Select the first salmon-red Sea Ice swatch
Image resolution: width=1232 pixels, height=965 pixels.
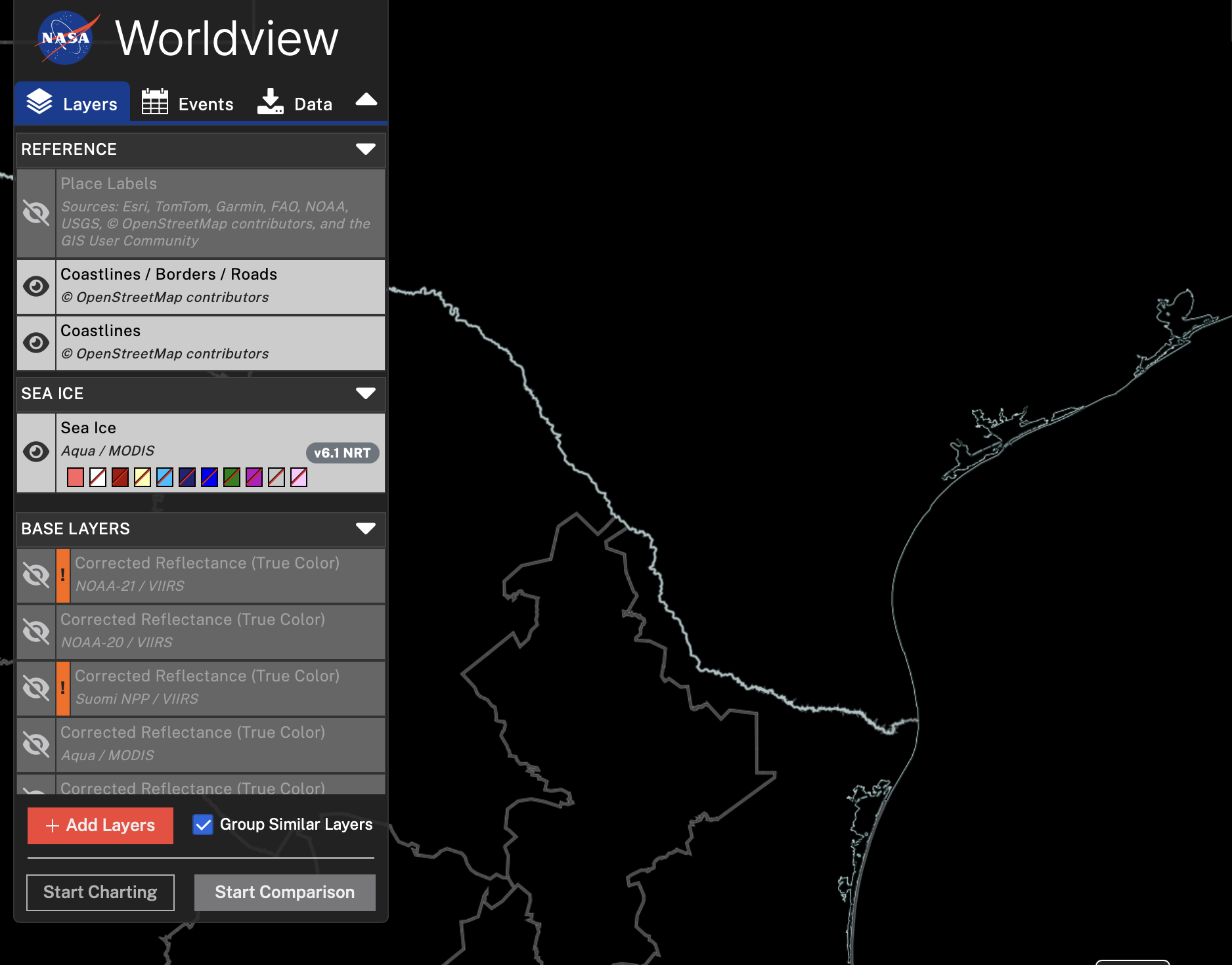76,477
